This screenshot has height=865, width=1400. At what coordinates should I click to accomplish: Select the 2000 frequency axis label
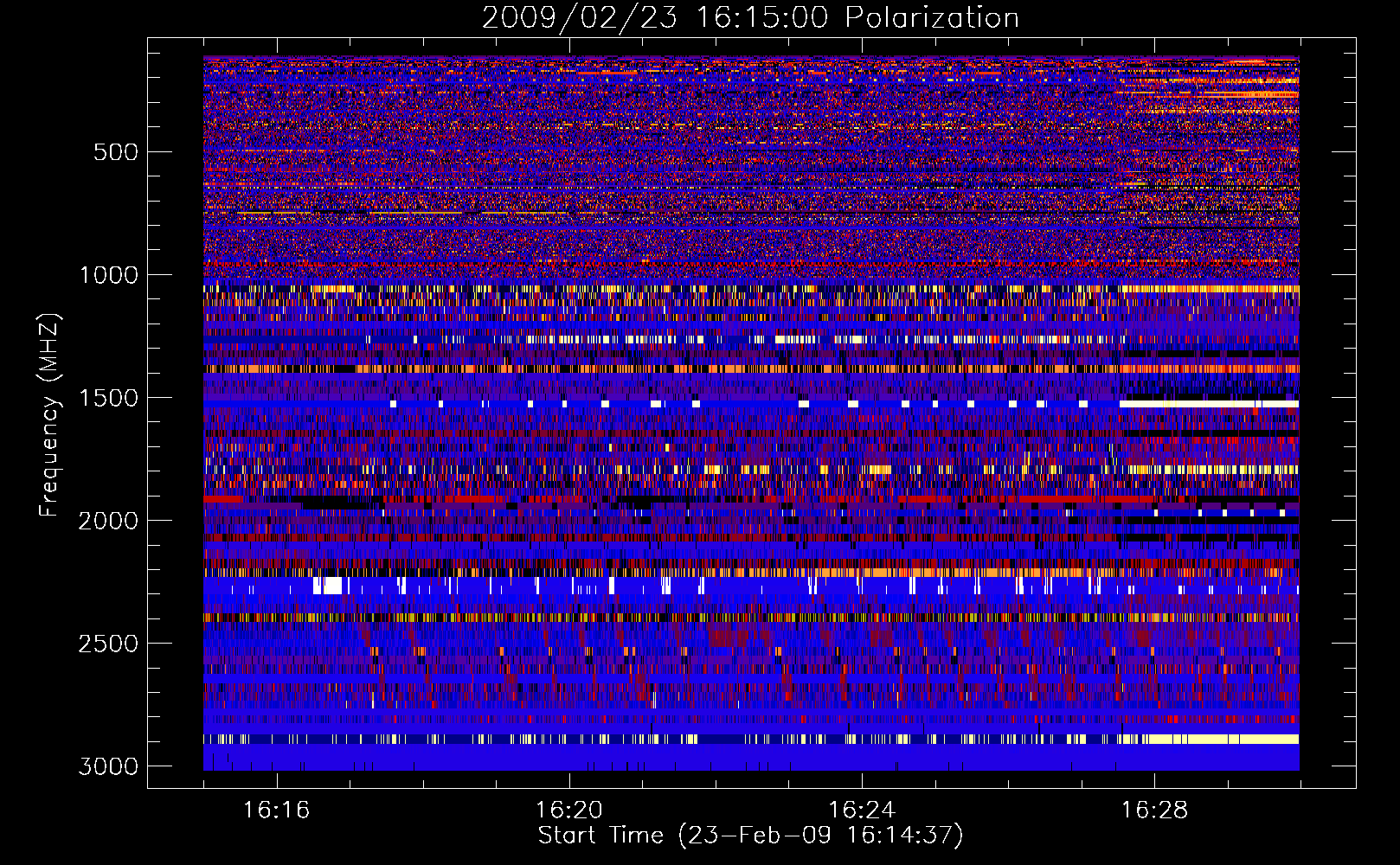[109, 522]
